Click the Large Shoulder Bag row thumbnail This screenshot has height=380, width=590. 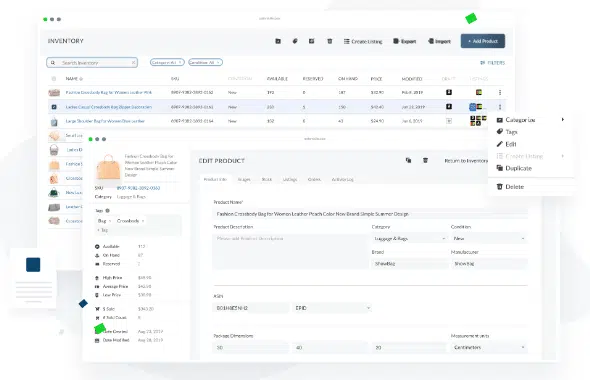point(54,122)
